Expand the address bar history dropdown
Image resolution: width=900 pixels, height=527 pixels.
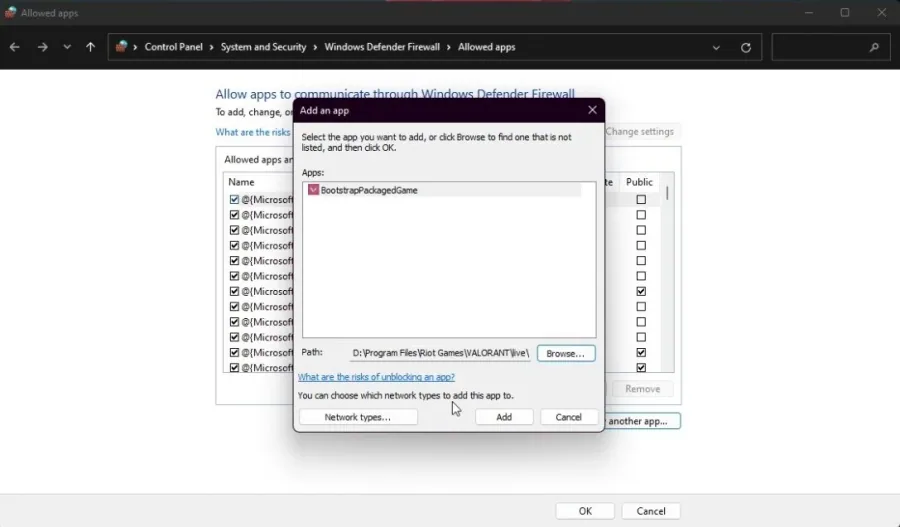coord(716,48)
